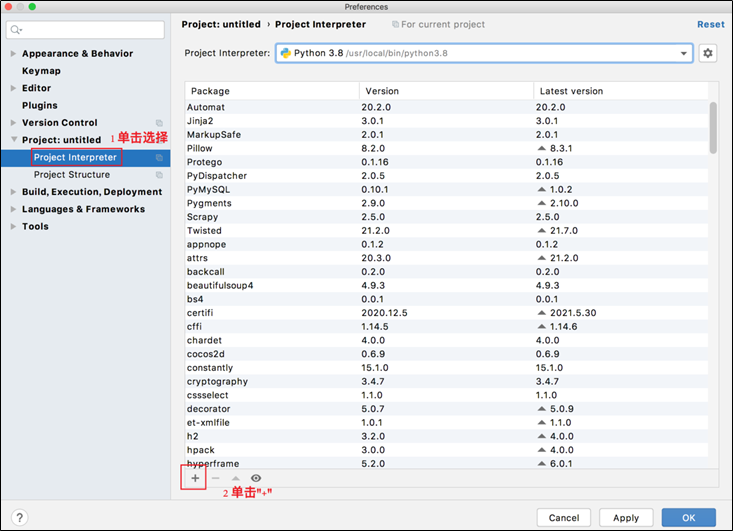The height and width of the screenshot is (531, 733).
Task: Expand Build, Execution, Deployment section
Action: pyautogui.click(x=13, y=192)
